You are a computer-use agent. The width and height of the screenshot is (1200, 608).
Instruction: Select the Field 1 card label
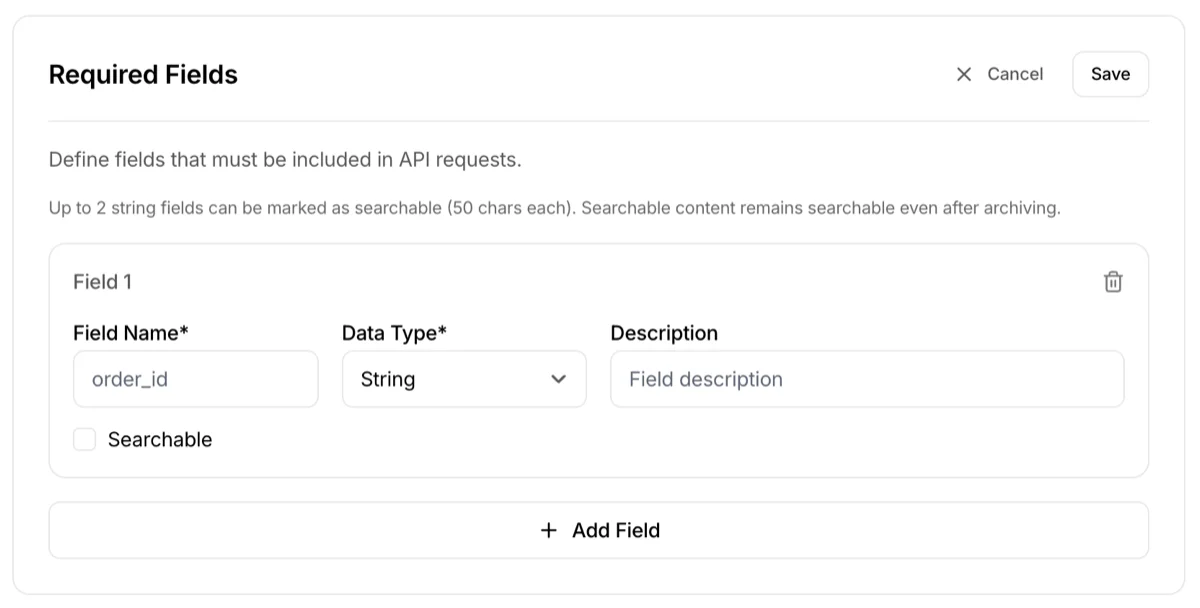click(x=102, y=282)
